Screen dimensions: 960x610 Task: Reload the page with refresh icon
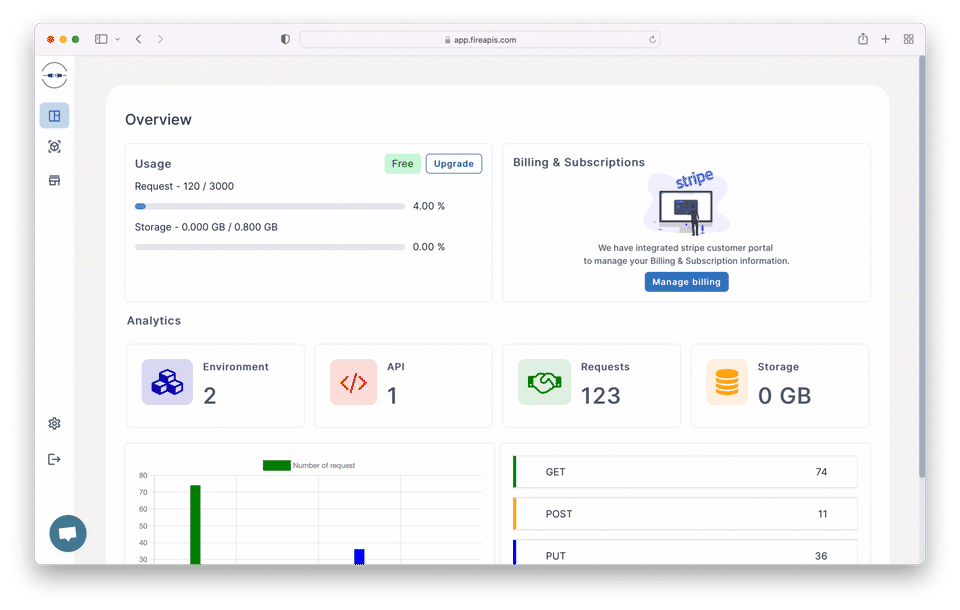(653, 40)
